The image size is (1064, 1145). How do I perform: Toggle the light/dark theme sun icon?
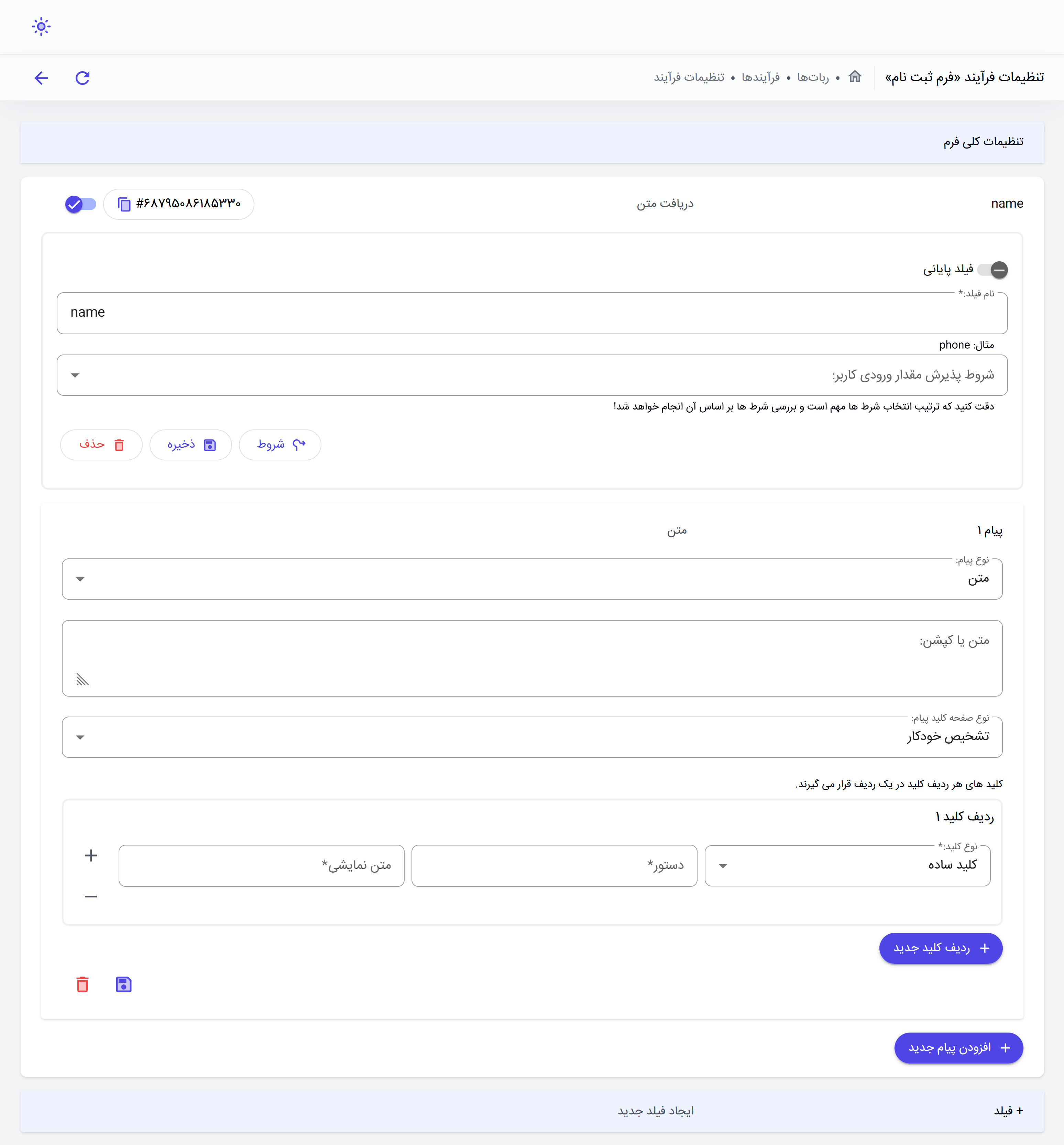pos(41,26)
